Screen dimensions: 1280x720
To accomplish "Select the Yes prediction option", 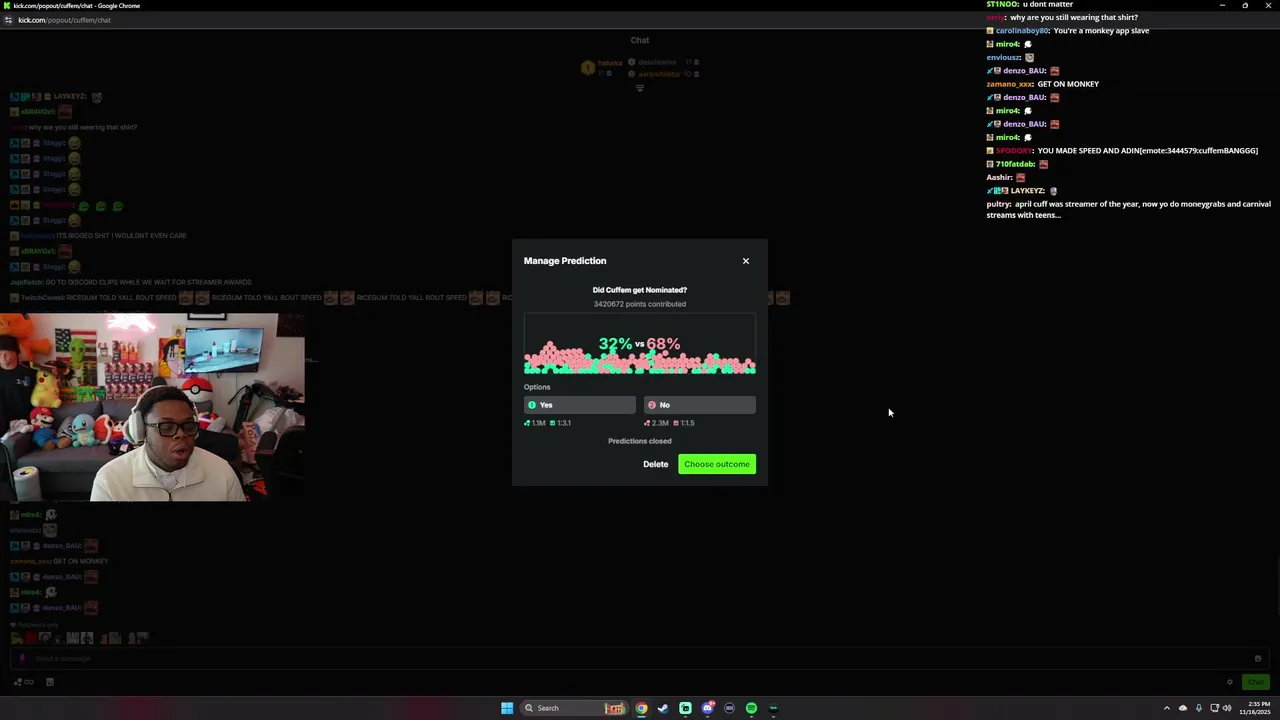I will [x=579, y=405].
